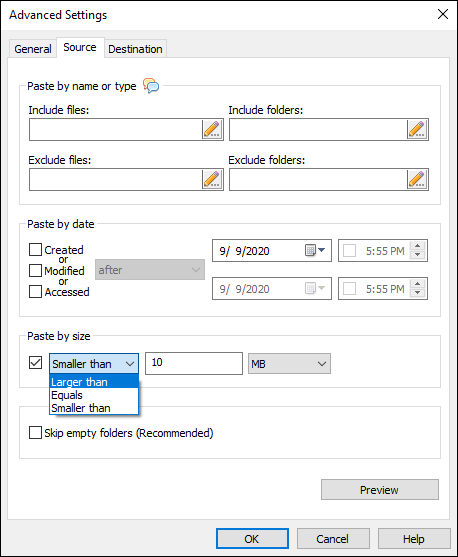Click the size value field containing 10
This screenshot has width=458, height=557.
coord(194,363)
